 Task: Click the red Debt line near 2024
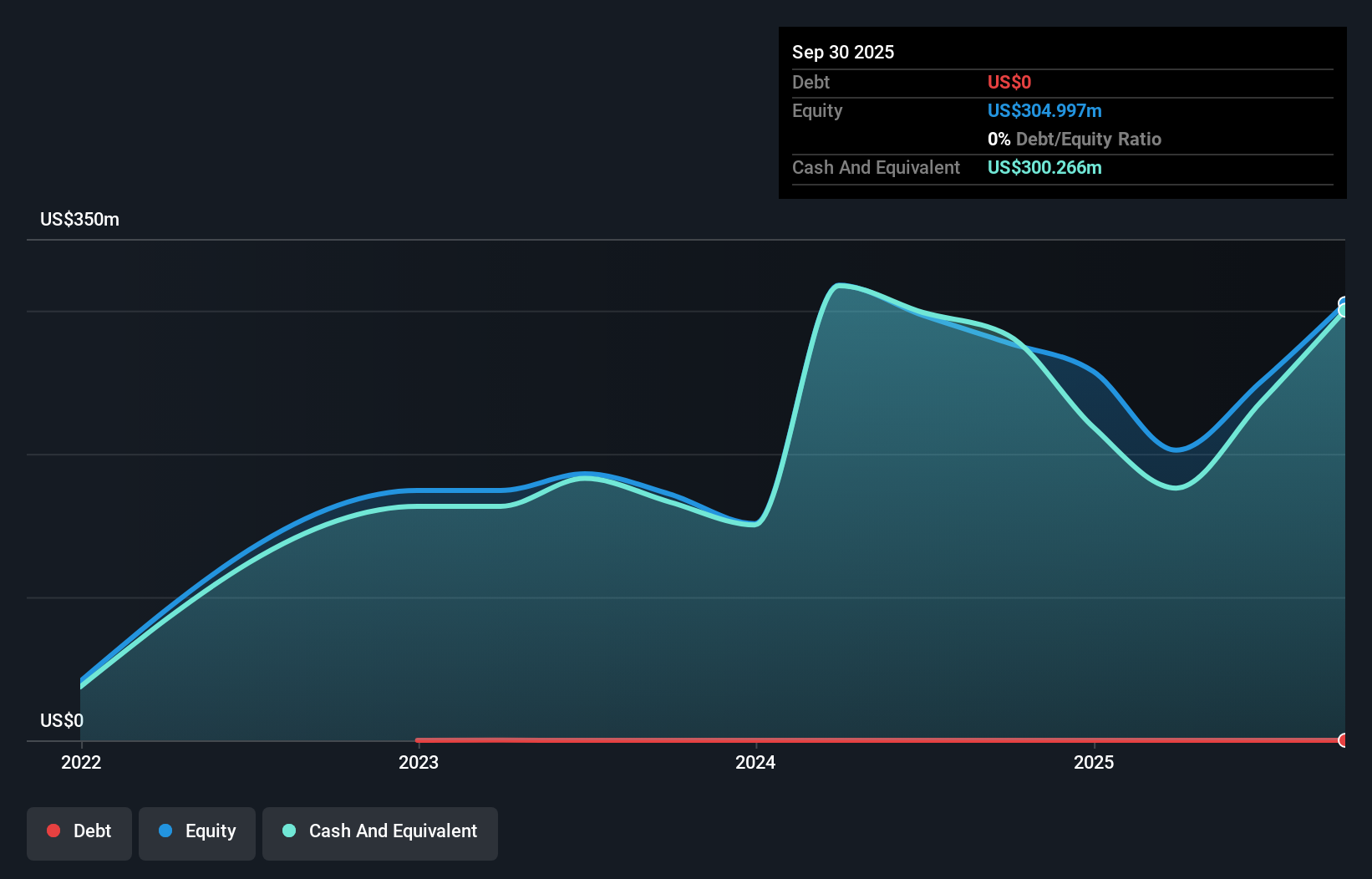pos(755,740)
